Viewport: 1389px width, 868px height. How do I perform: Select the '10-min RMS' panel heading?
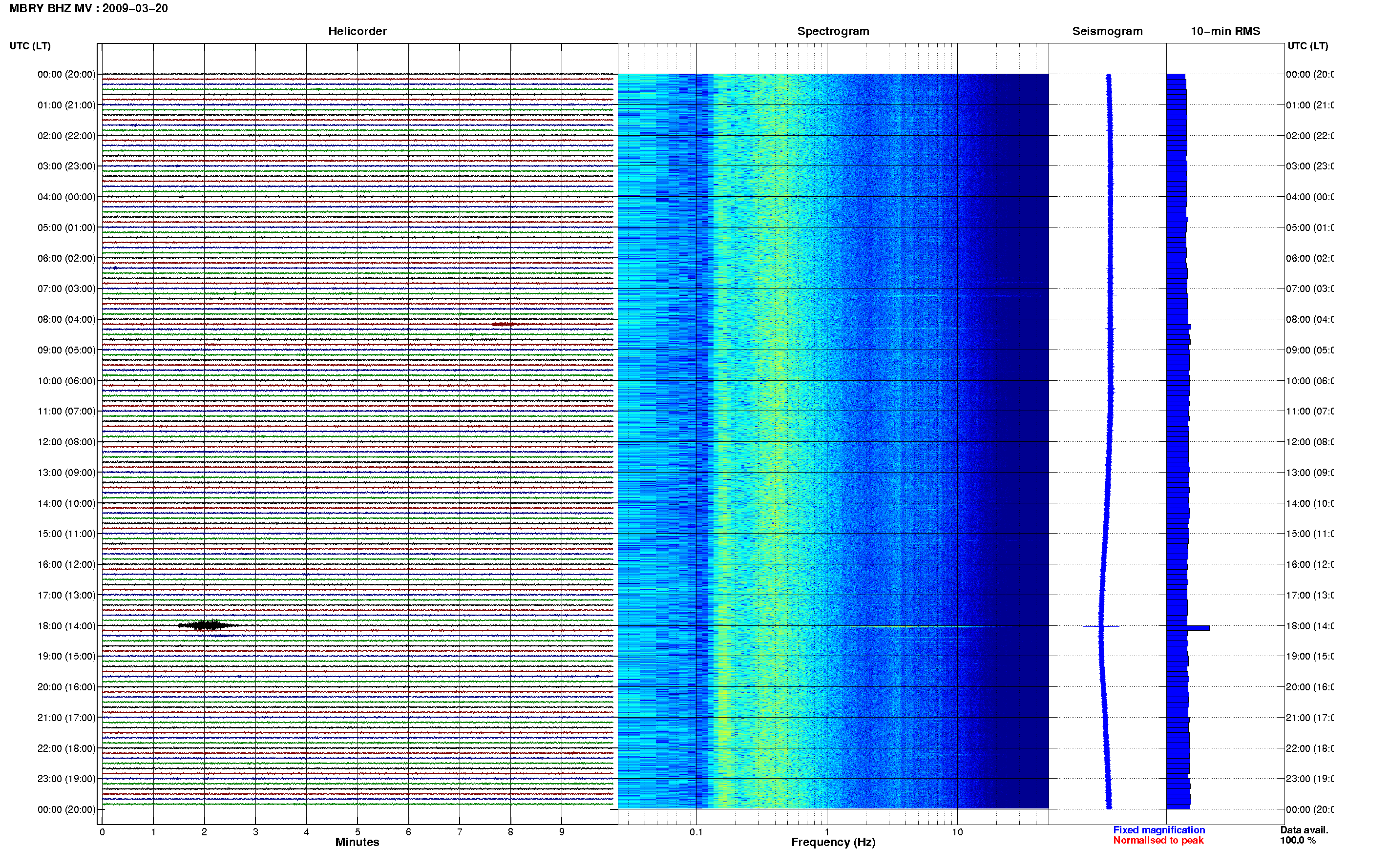click(1225, 31)
